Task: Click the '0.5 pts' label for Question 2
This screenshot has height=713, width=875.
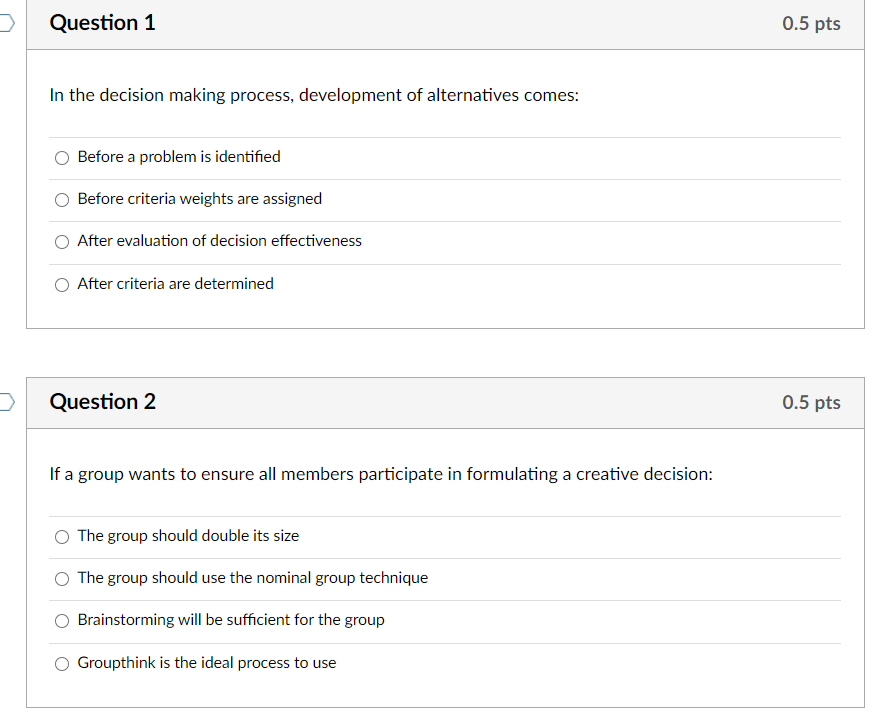Action: click(x=811, y=401)
